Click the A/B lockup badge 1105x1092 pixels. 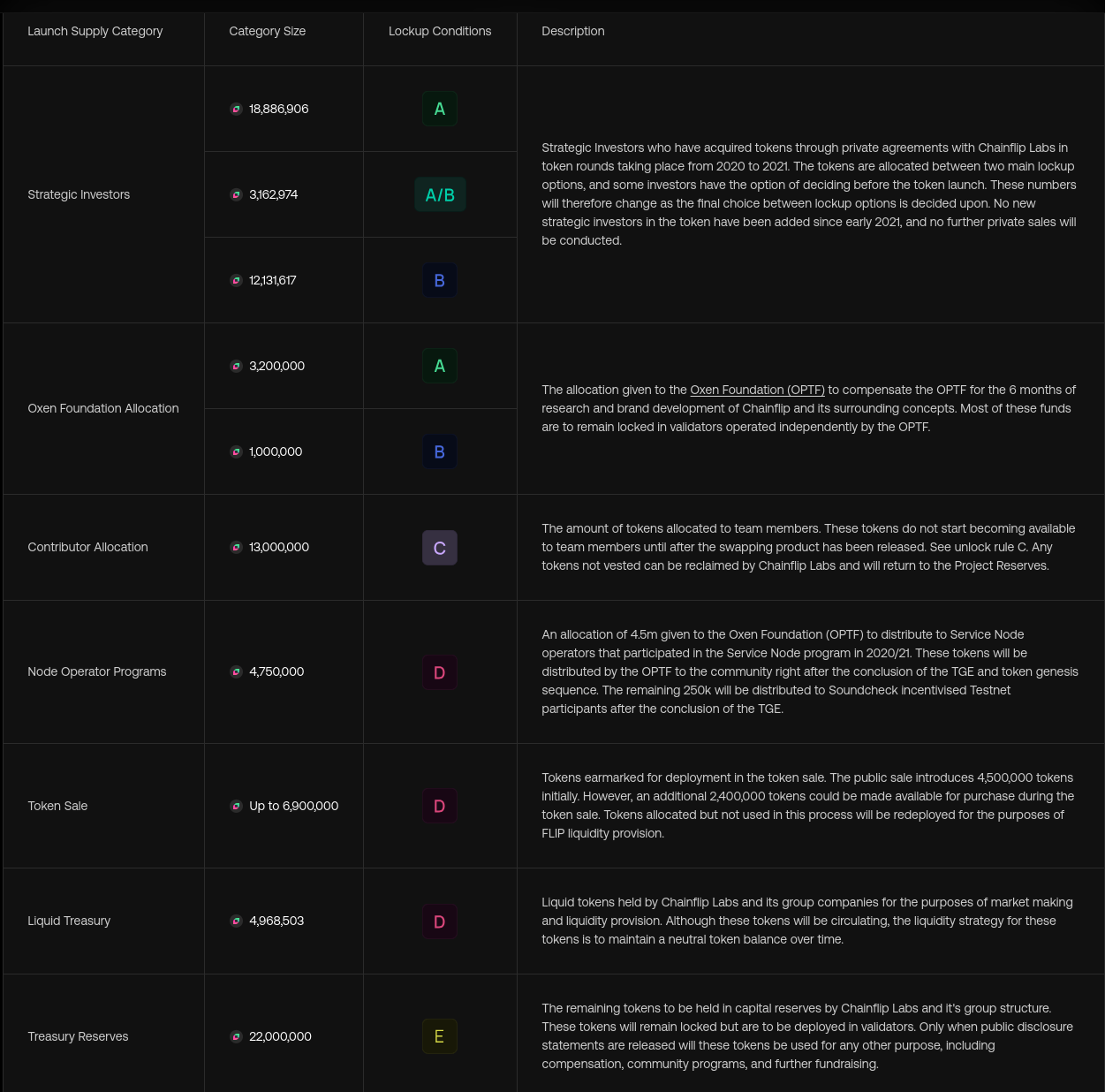[x=440, y=194]
